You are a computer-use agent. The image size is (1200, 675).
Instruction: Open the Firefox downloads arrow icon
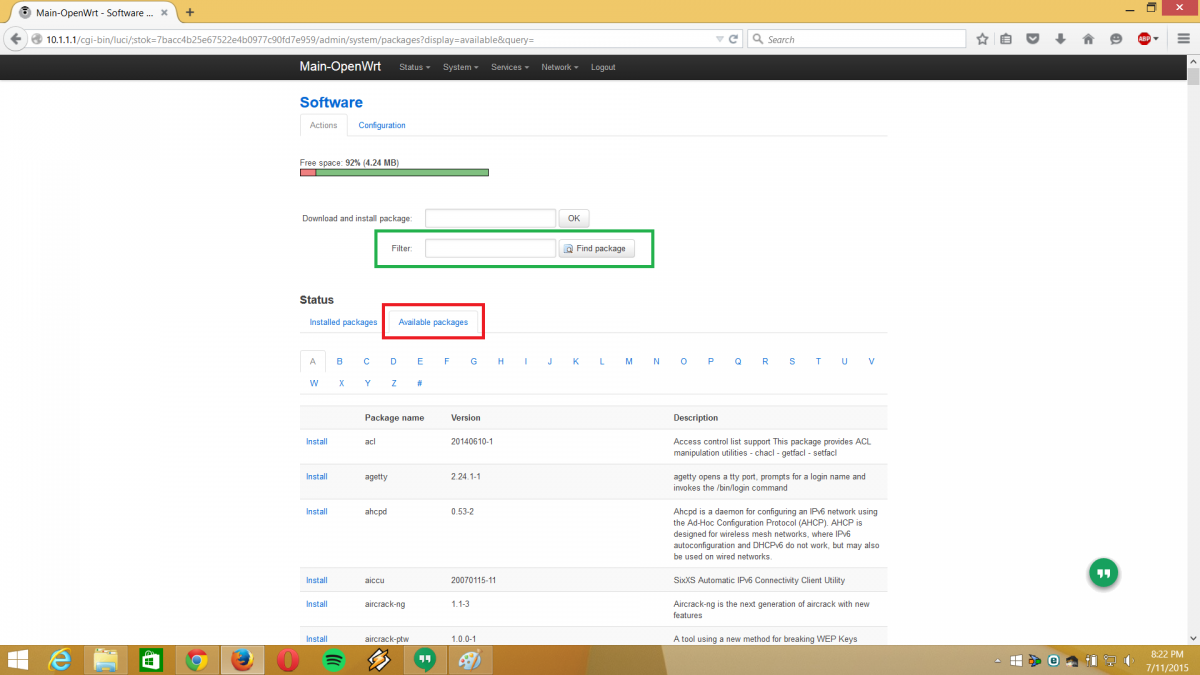[x=1061, y=39]
